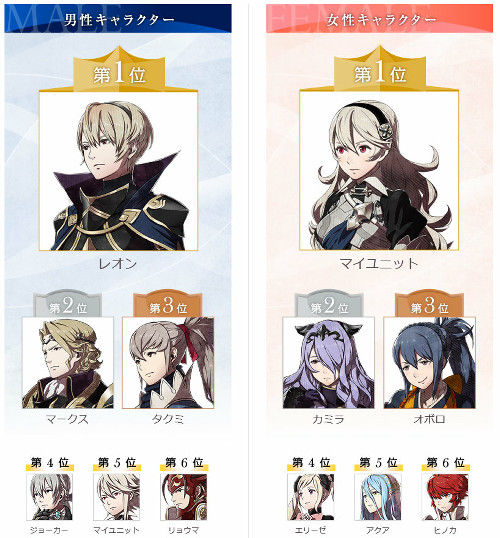
Task: Select the カミラ second place portrait
Action: [328, 363]
